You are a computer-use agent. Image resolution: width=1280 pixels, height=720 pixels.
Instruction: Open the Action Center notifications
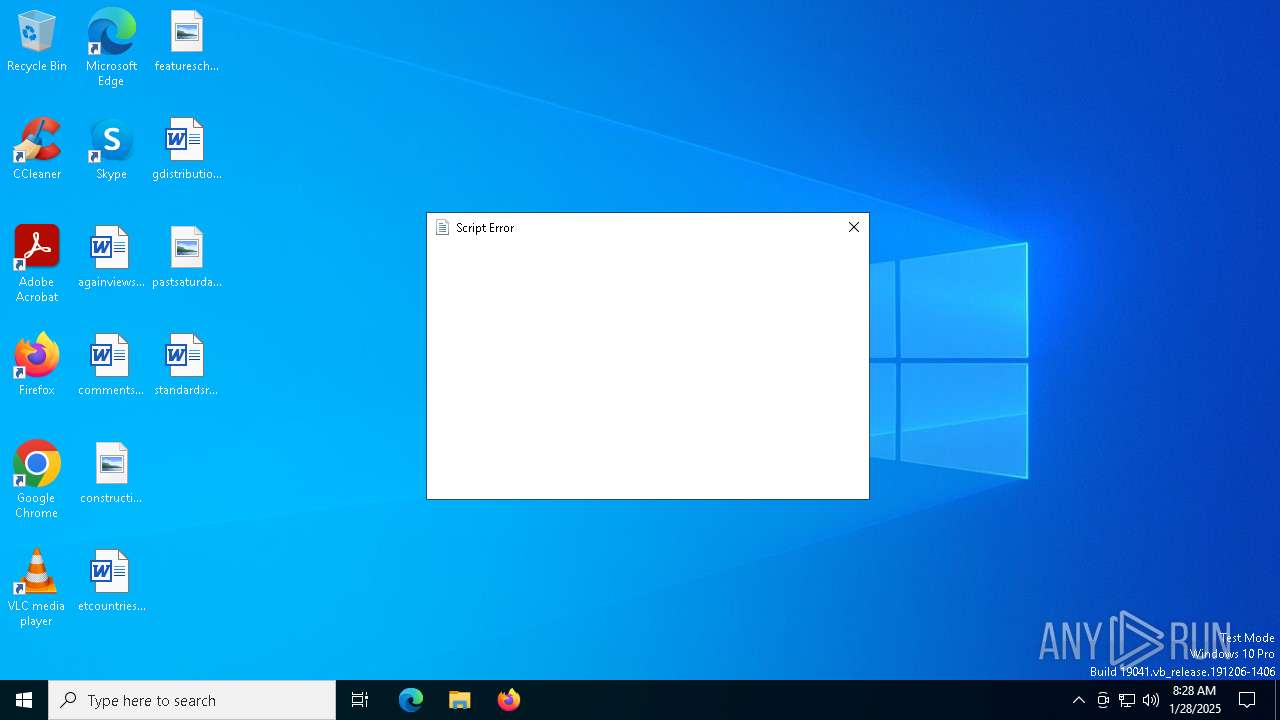1247,700
